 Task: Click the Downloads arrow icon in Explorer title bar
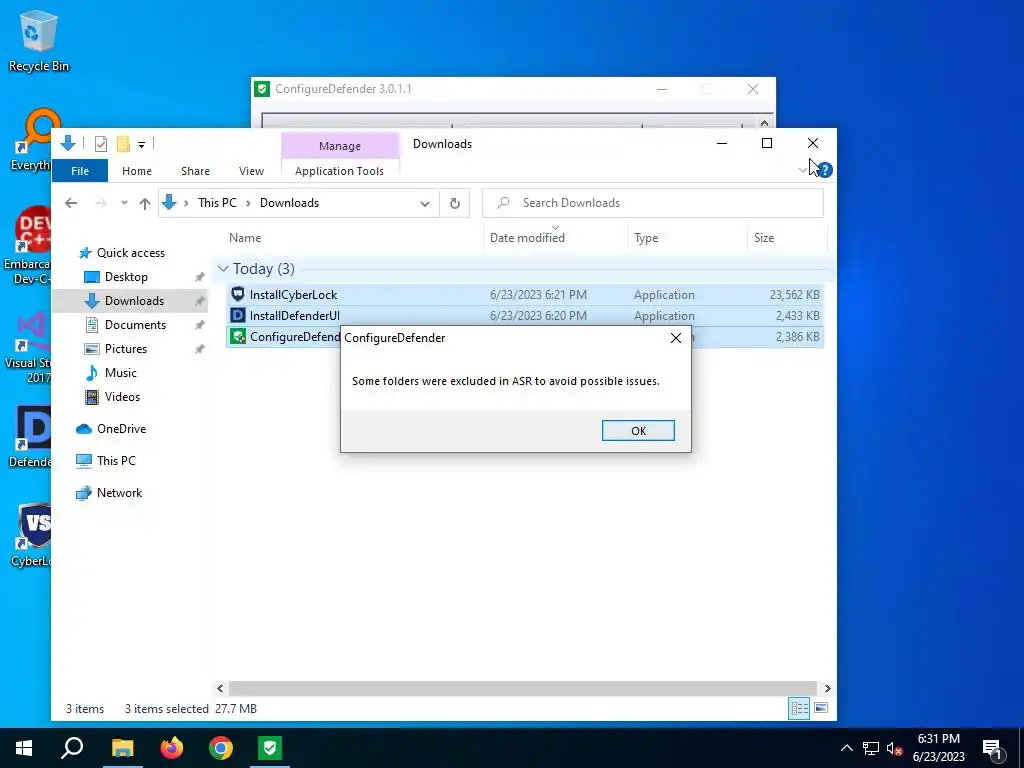coord(68,144)
